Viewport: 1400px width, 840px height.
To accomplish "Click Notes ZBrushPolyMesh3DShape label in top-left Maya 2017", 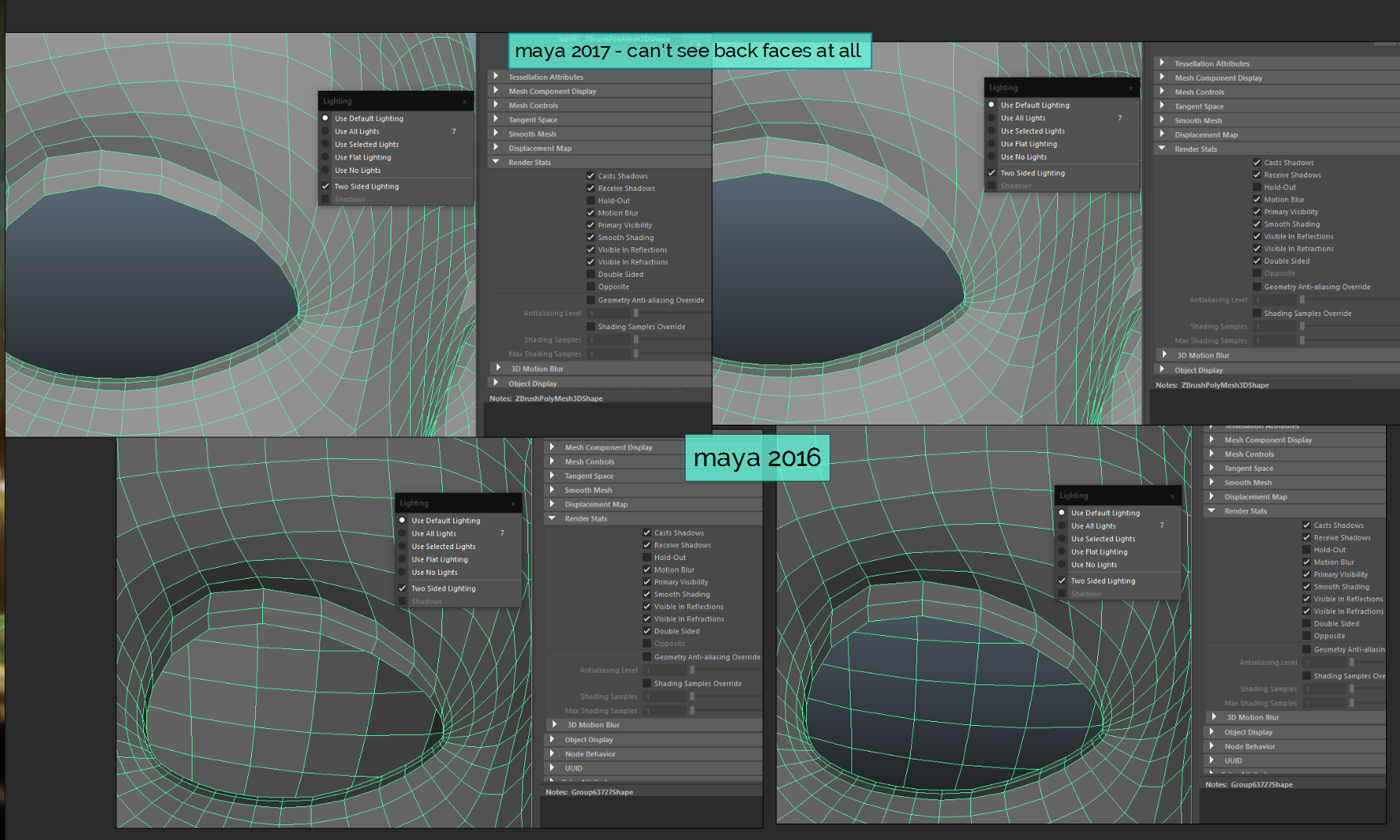I will 546,399.
